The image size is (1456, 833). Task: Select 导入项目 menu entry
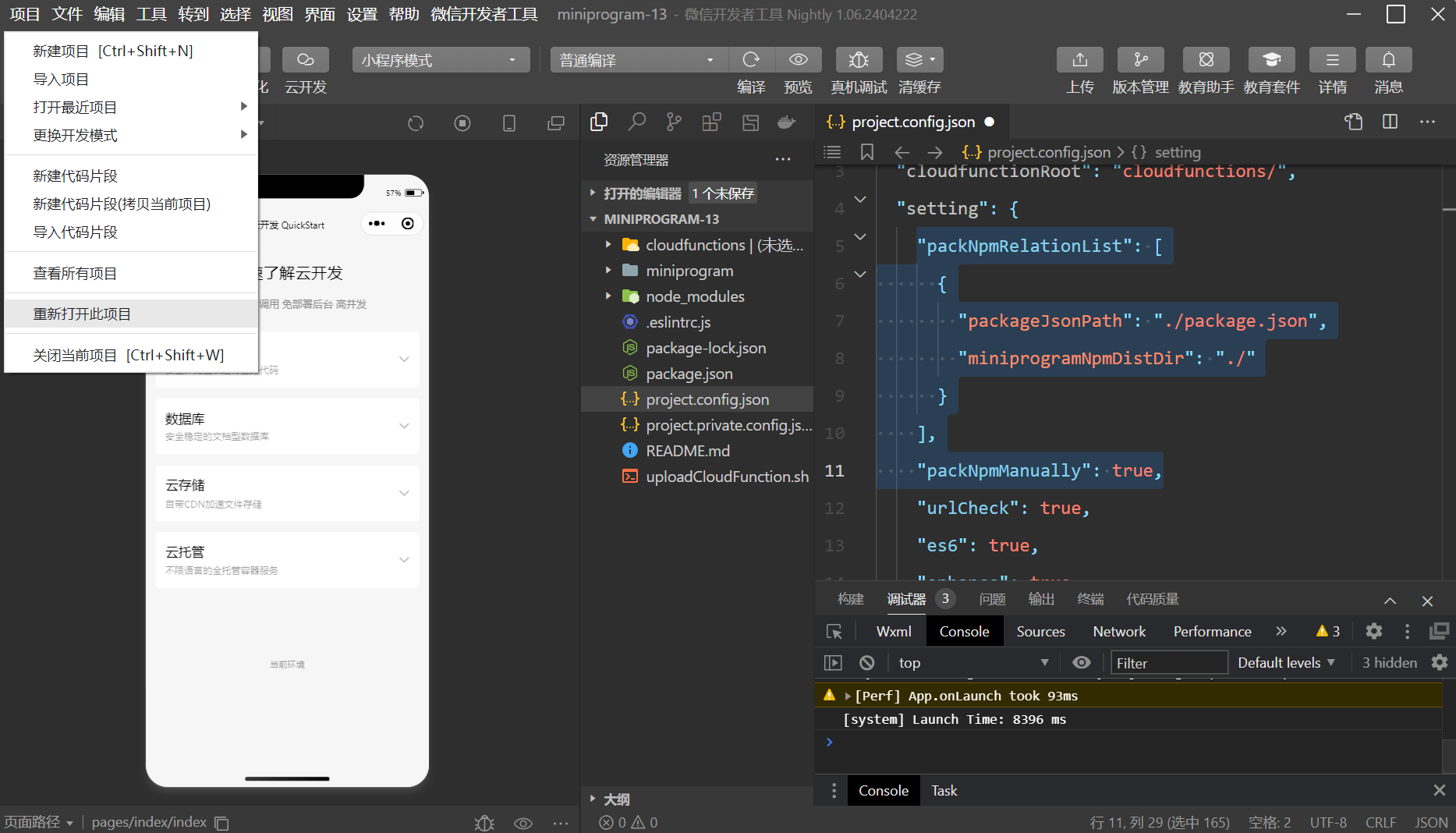[x=131, y=79]
